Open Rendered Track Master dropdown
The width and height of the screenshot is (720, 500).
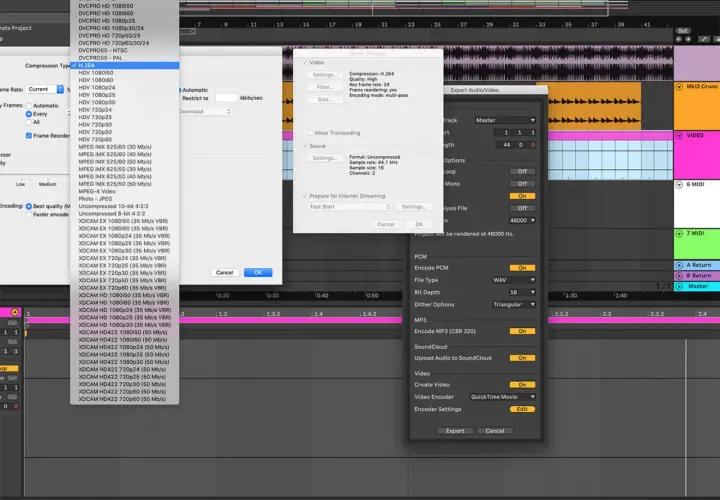(x=505, y=120)
